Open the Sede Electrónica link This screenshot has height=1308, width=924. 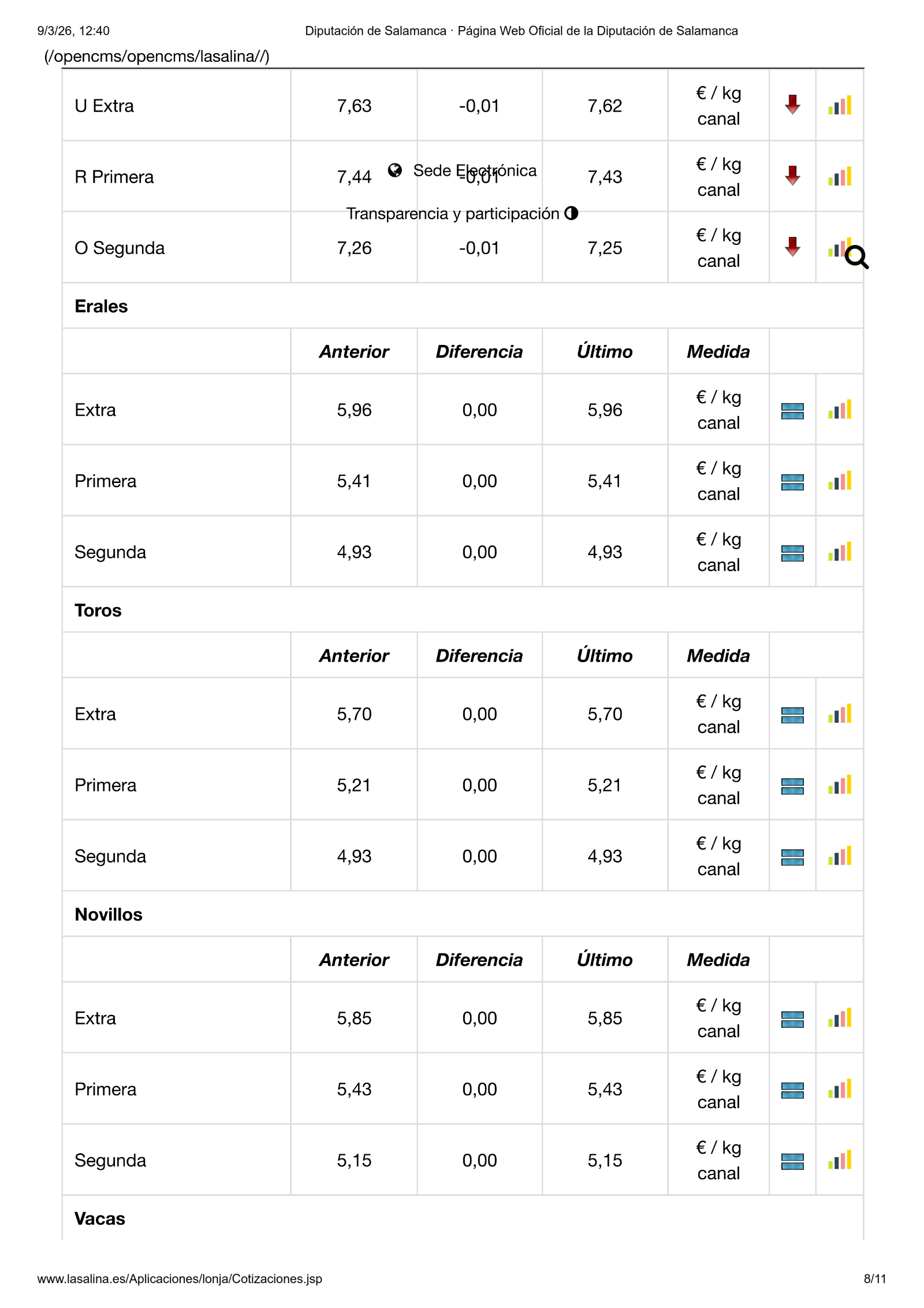point(475,170)
